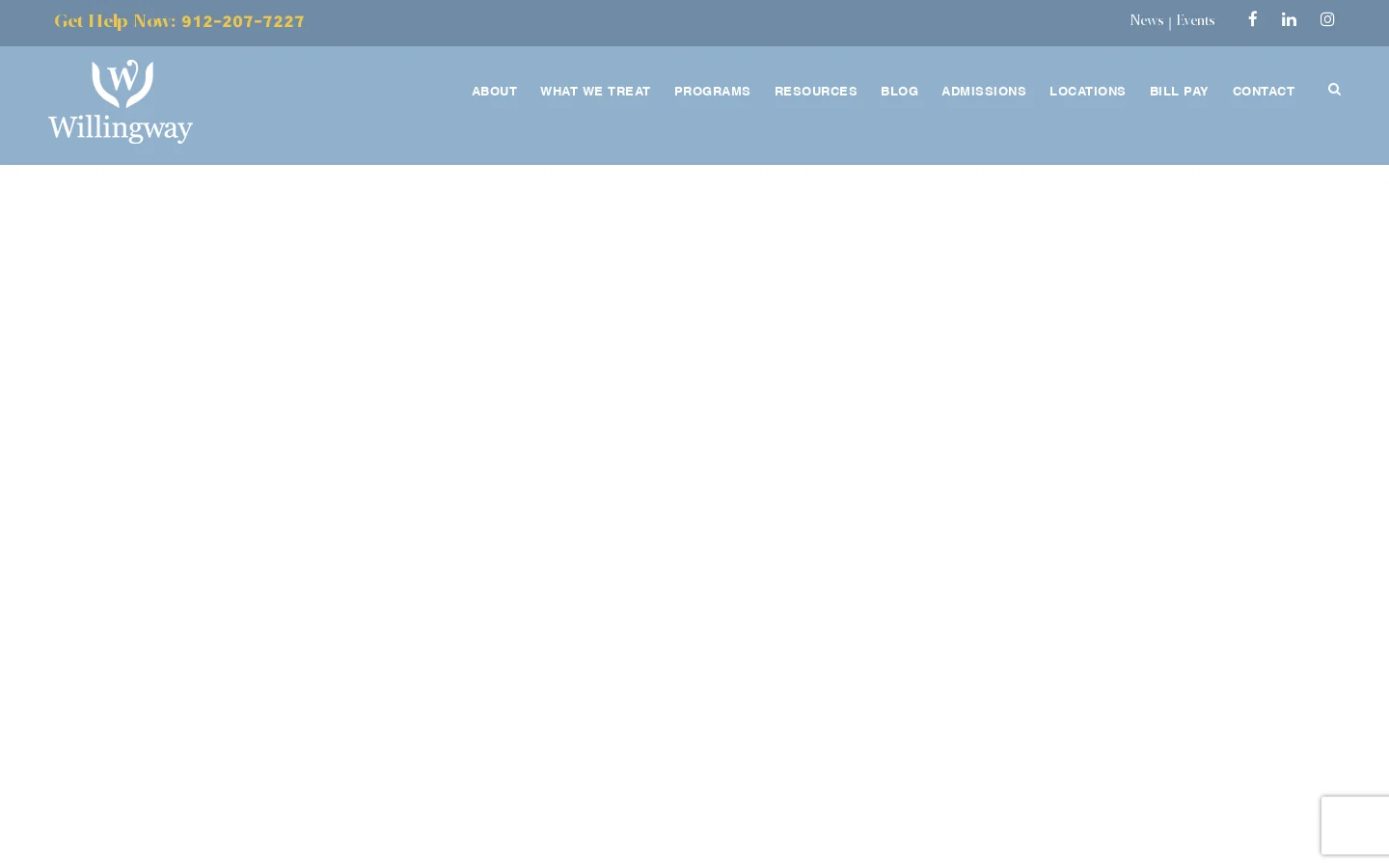
Task: Open the Contact page
Action: pyautogui.click(x=1264, y=92)
